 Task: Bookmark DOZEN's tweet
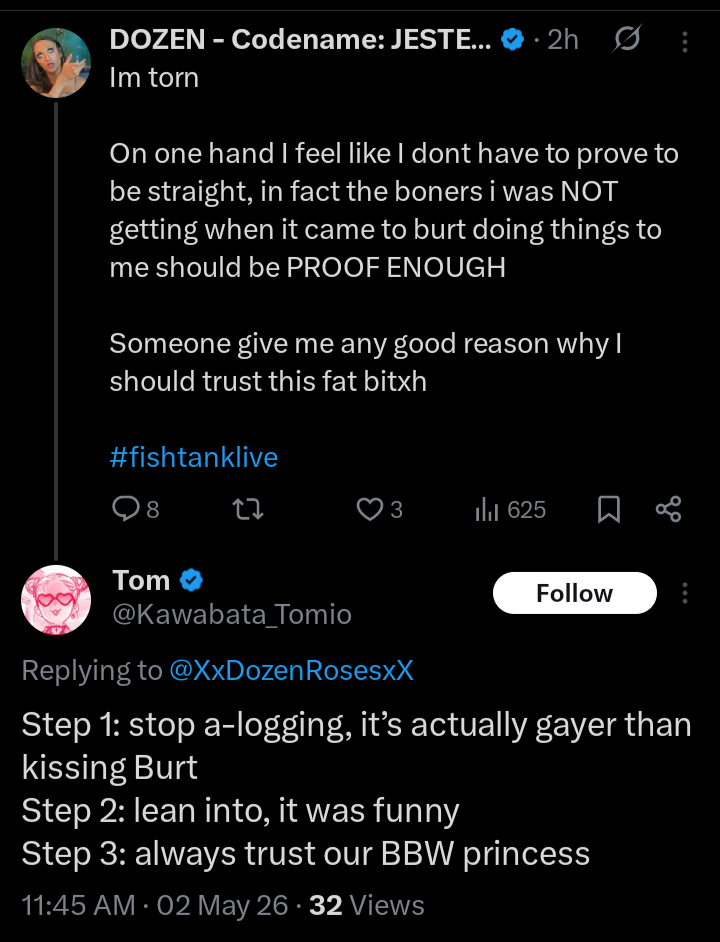tap(609, 509)
